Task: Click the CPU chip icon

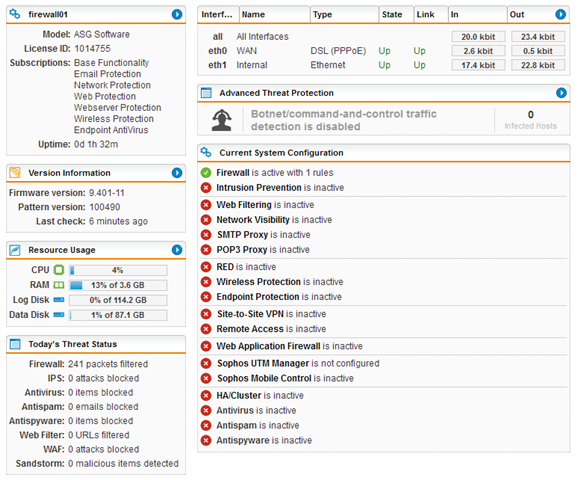Action: point(59,270)
